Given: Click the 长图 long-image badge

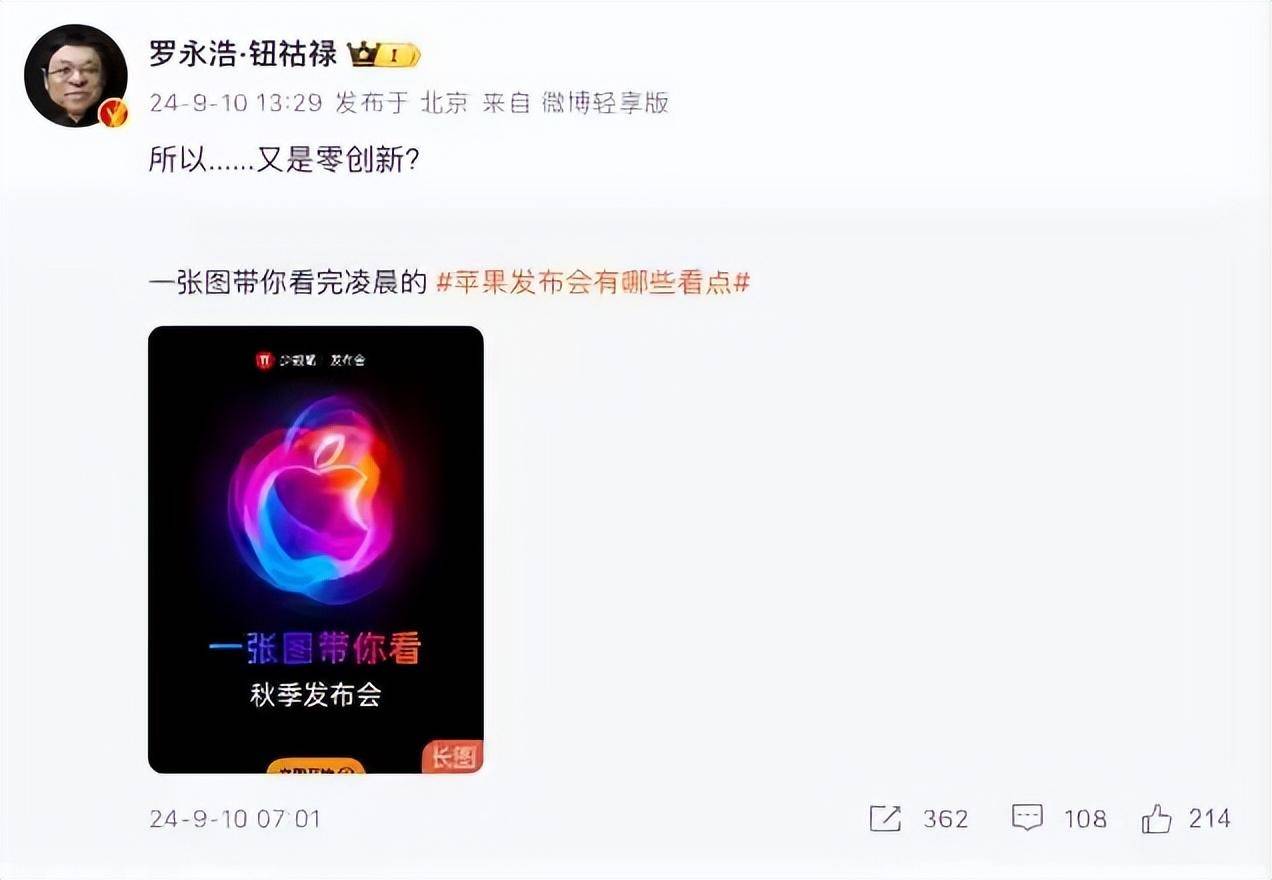Looking at the screenshot, I should [453, 757].
